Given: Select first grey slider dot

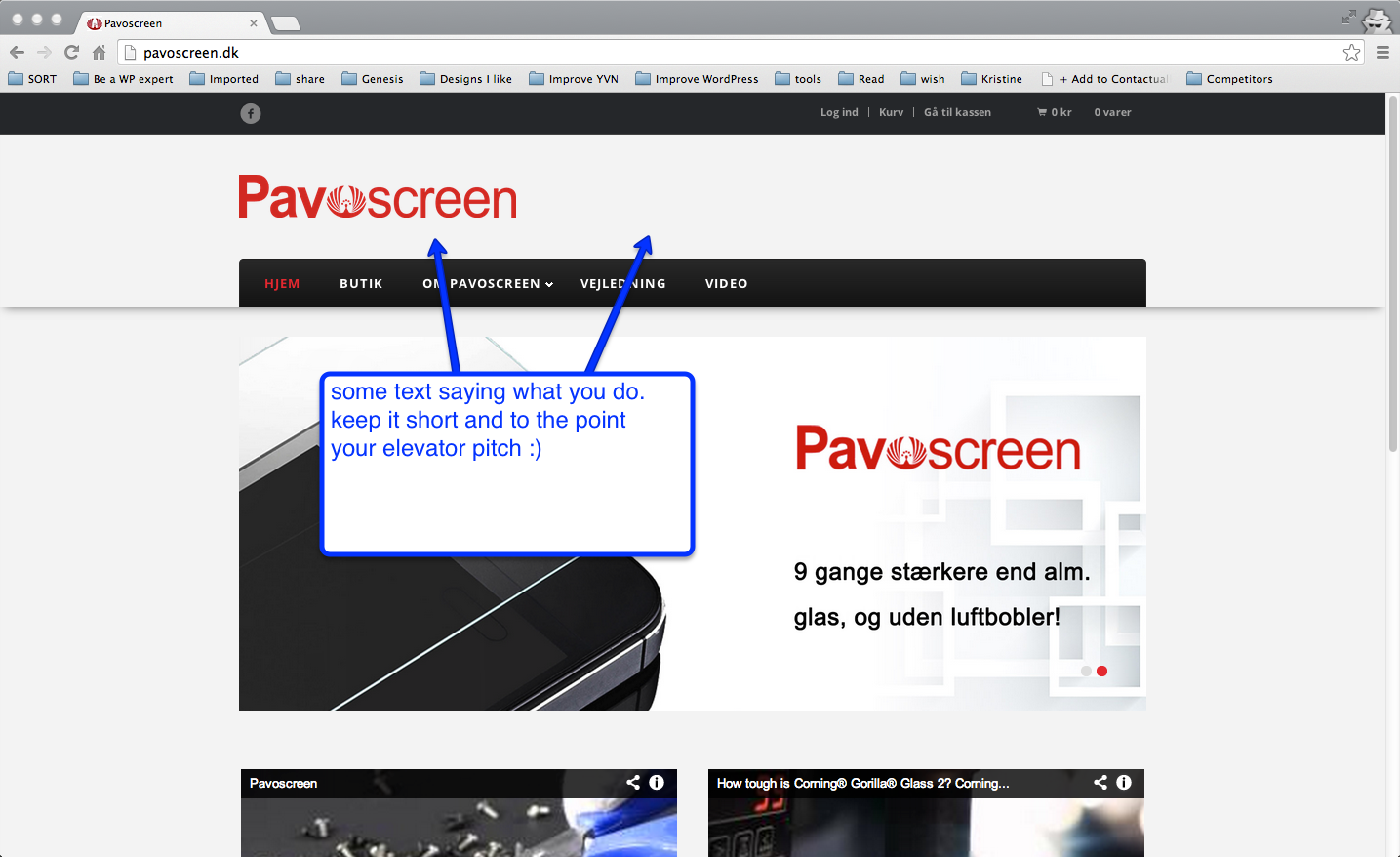Looking at the screenshot, I should 1086,671.
